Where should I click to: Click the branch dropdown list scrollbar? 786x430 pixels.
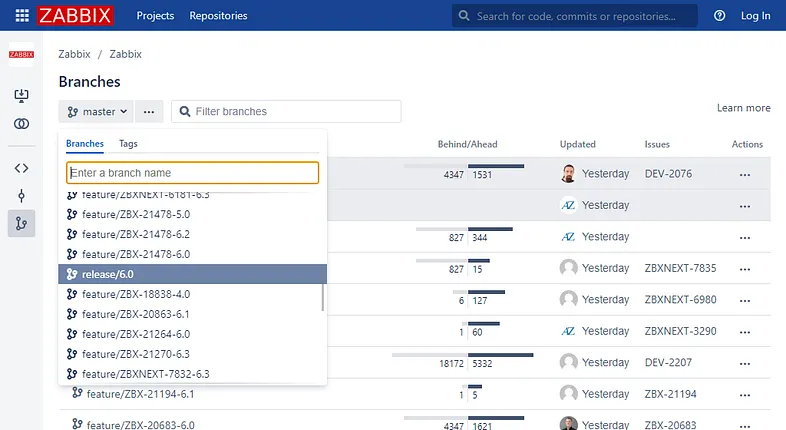pyautogui.click(x=322, y=297)
